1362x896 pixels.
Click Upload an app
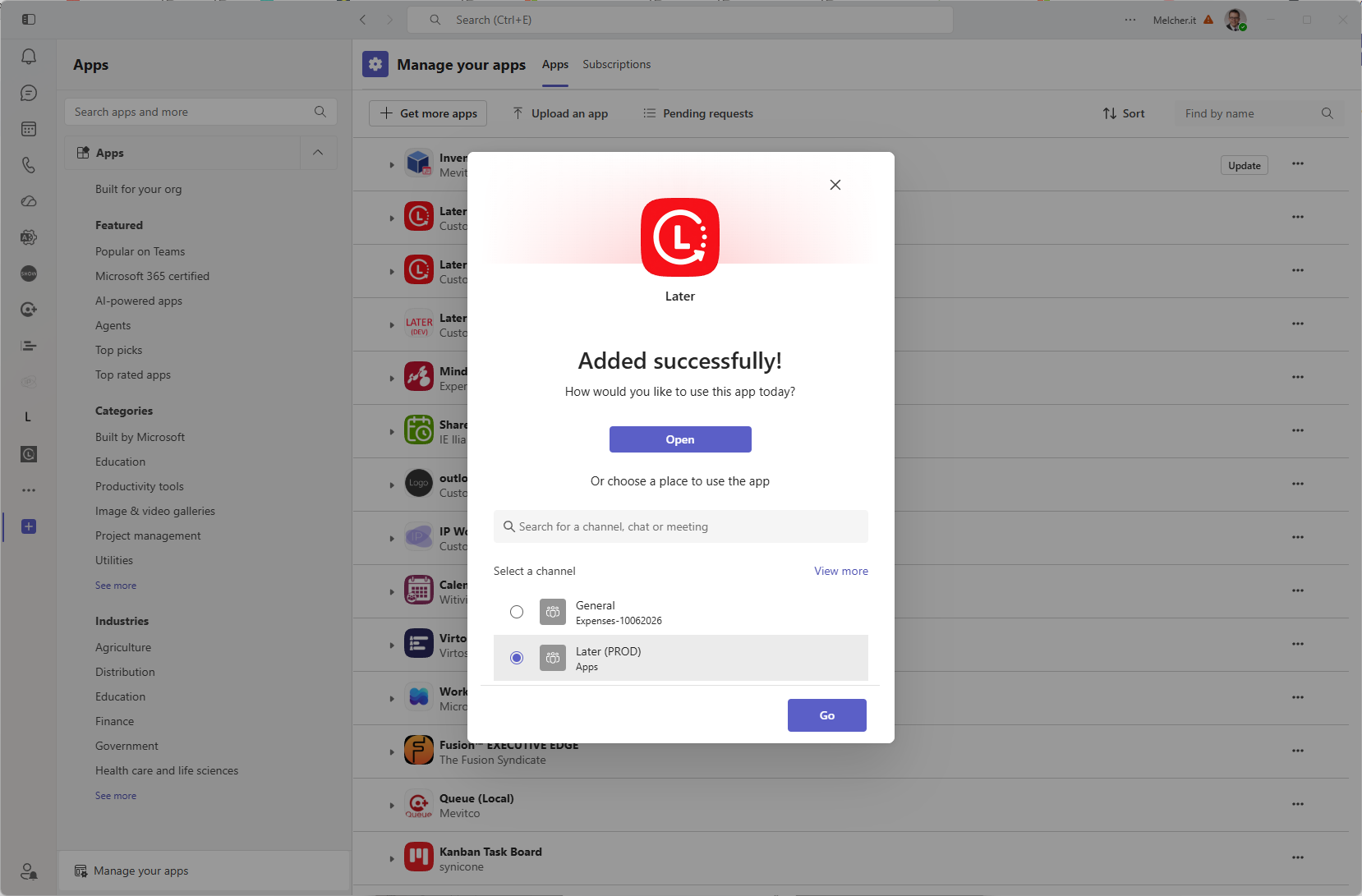(x=560, y=113)
